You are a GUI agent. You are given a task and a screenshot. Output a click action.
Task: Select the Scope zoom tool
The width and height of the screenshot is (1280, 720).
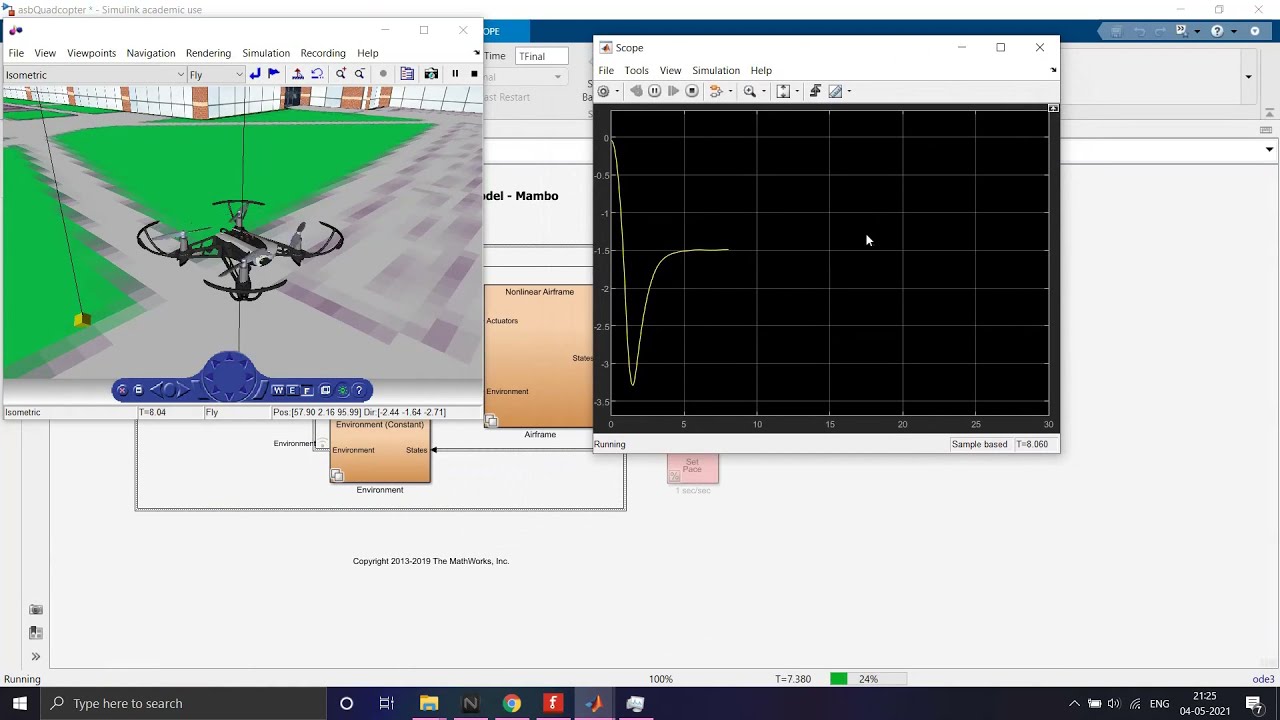[x=750, y=91]
